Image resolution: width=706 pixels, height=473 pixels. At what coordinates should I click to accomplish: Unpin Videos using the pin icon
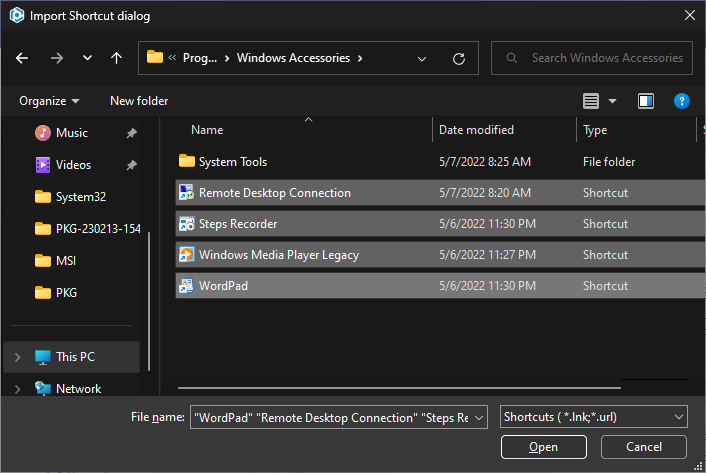[x=131, y=165]
